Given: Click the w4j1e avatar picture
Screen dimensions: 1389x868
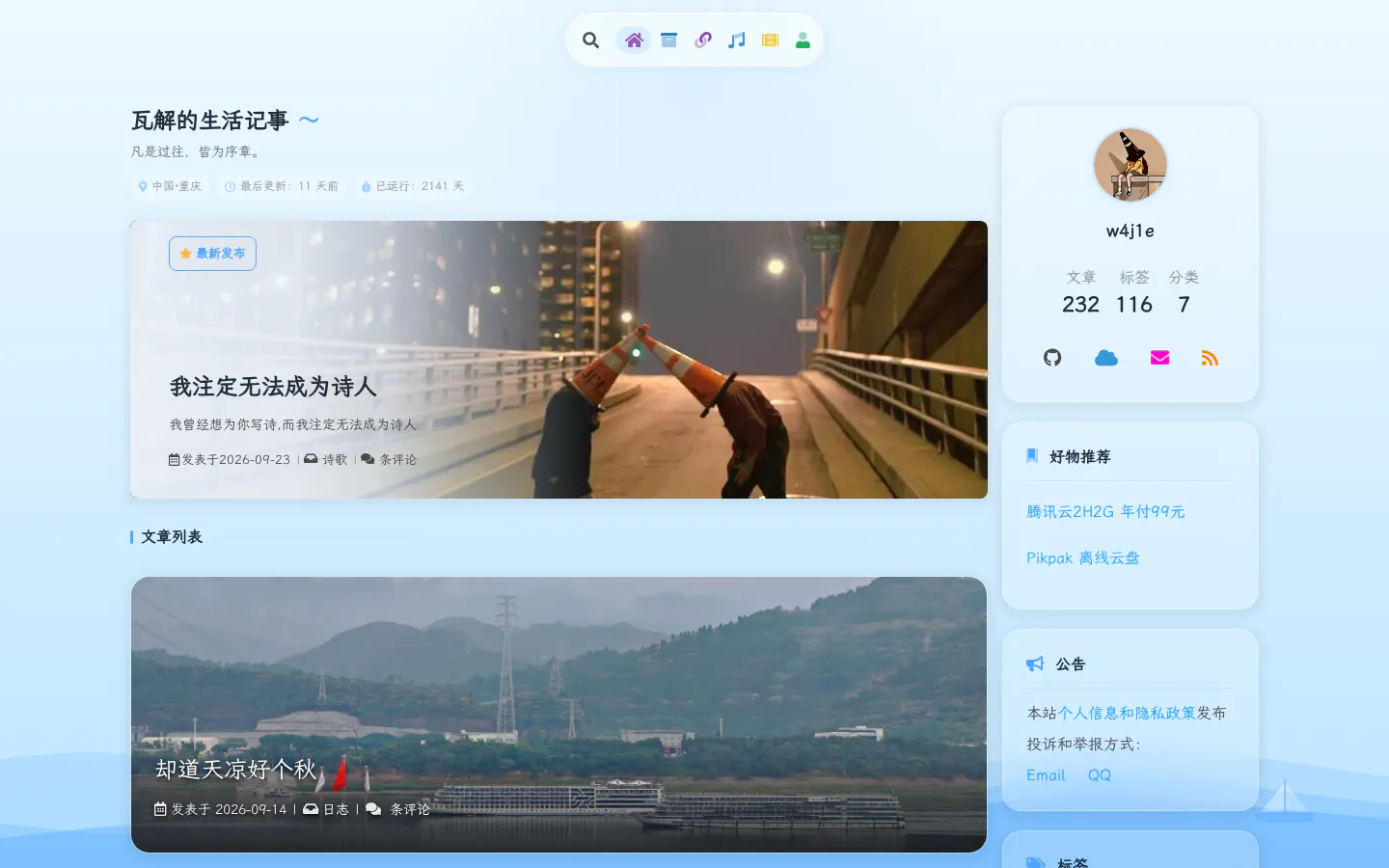Looking at the screenshot, I should click(x=1130, y=165).
